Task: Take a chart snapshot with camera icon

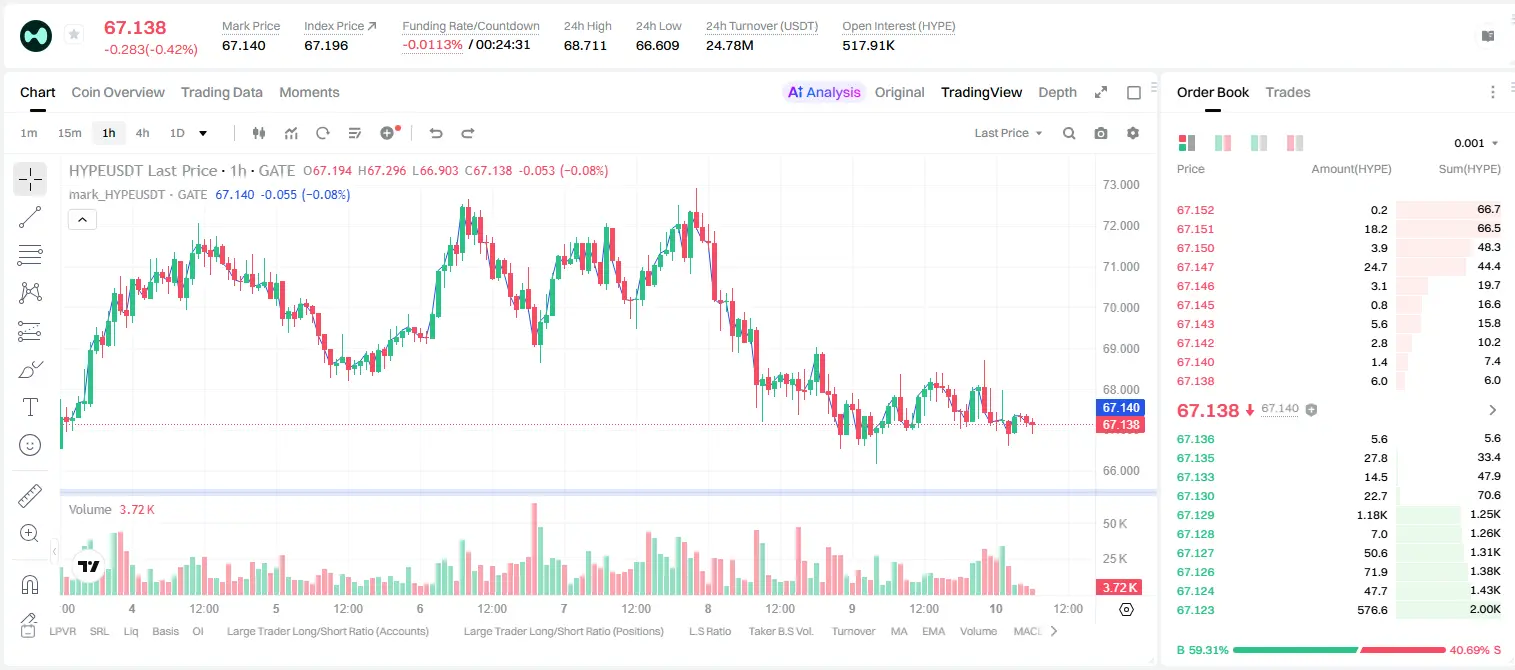Action: [x=1101, y=133]
